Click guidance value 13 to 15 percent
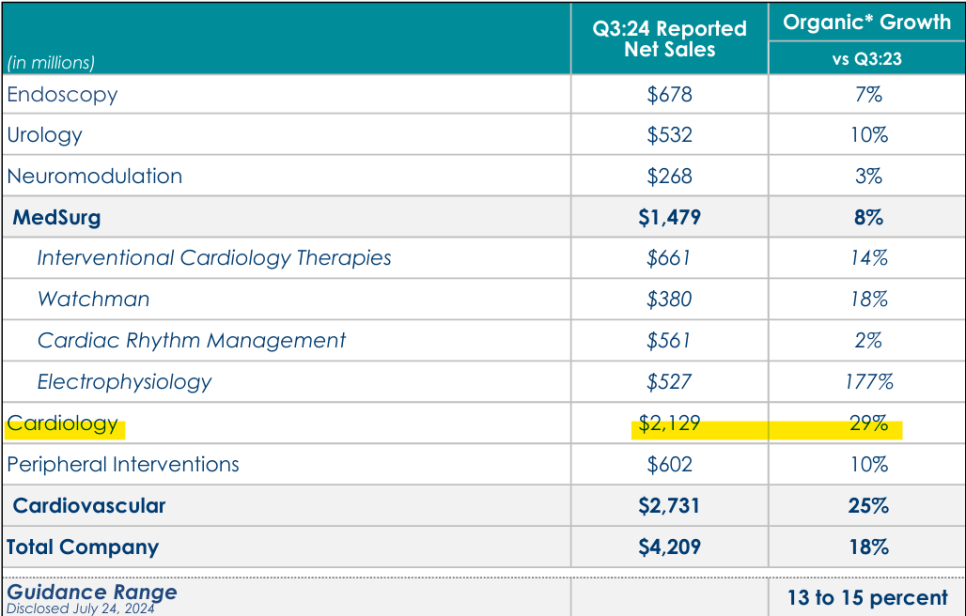This screenshot has width=966, height=616. click(x=867, y=598)
